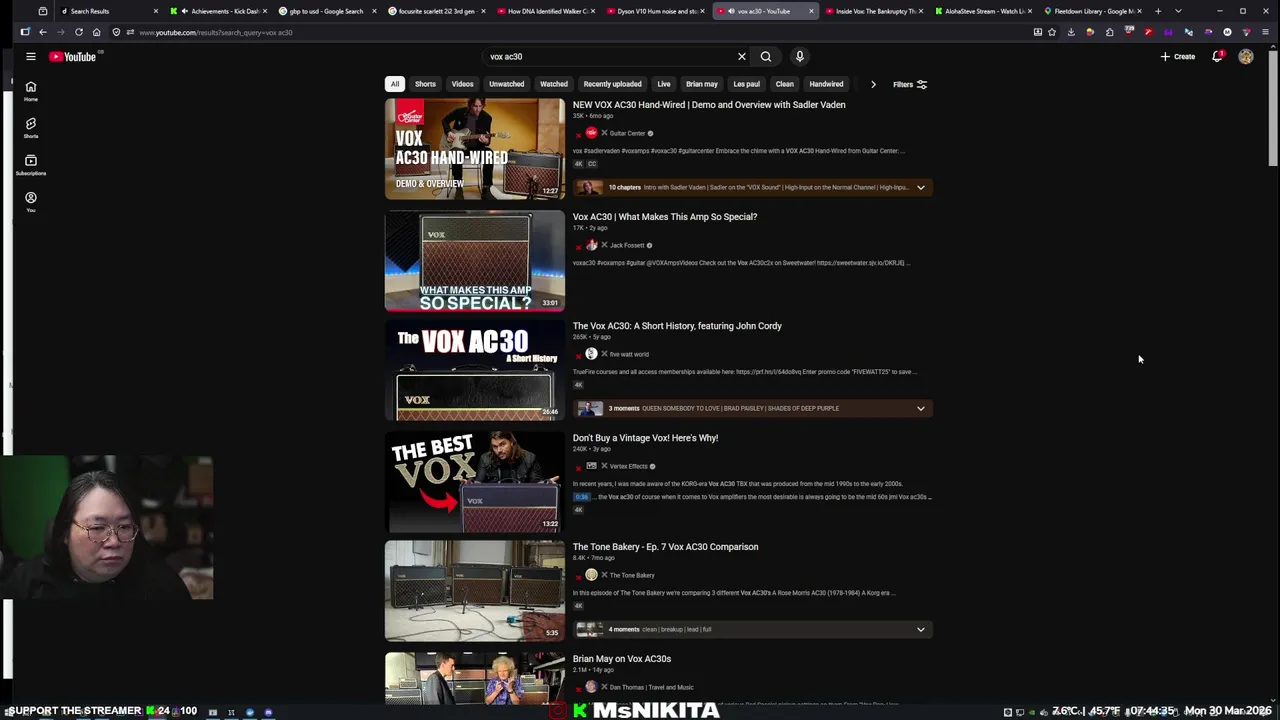
Task: Go to the YouTube logo home link
Action: point(72,57)
